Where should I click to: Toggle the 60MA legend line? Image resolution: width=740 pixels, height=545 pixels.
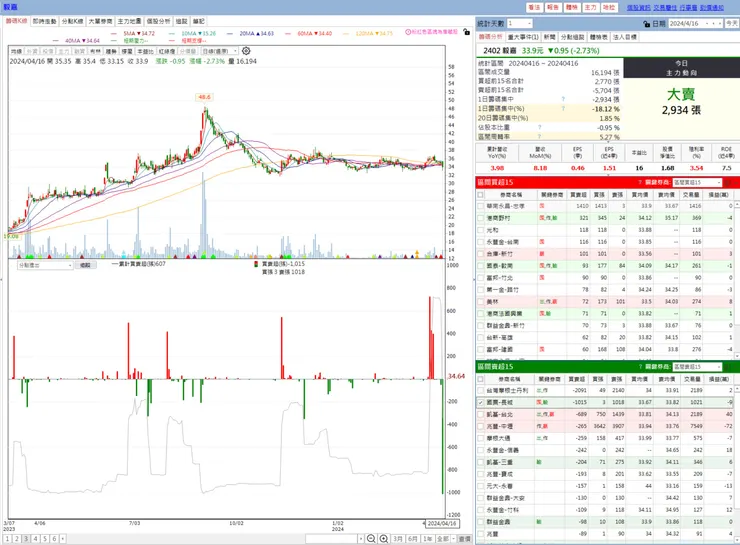(308, 34)
